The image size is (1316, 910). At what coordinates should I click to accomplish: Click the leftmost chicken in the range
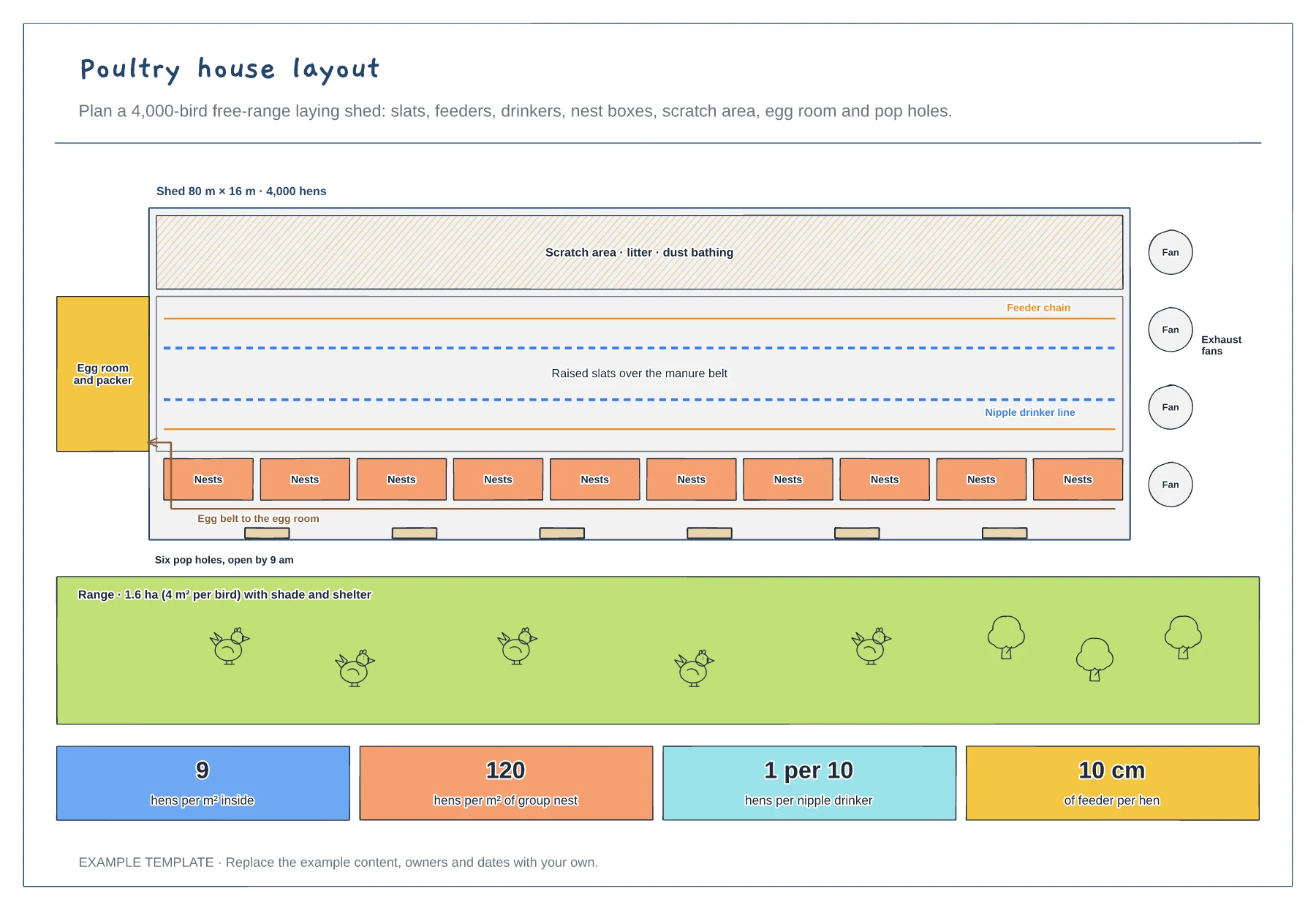coord(230,646)
